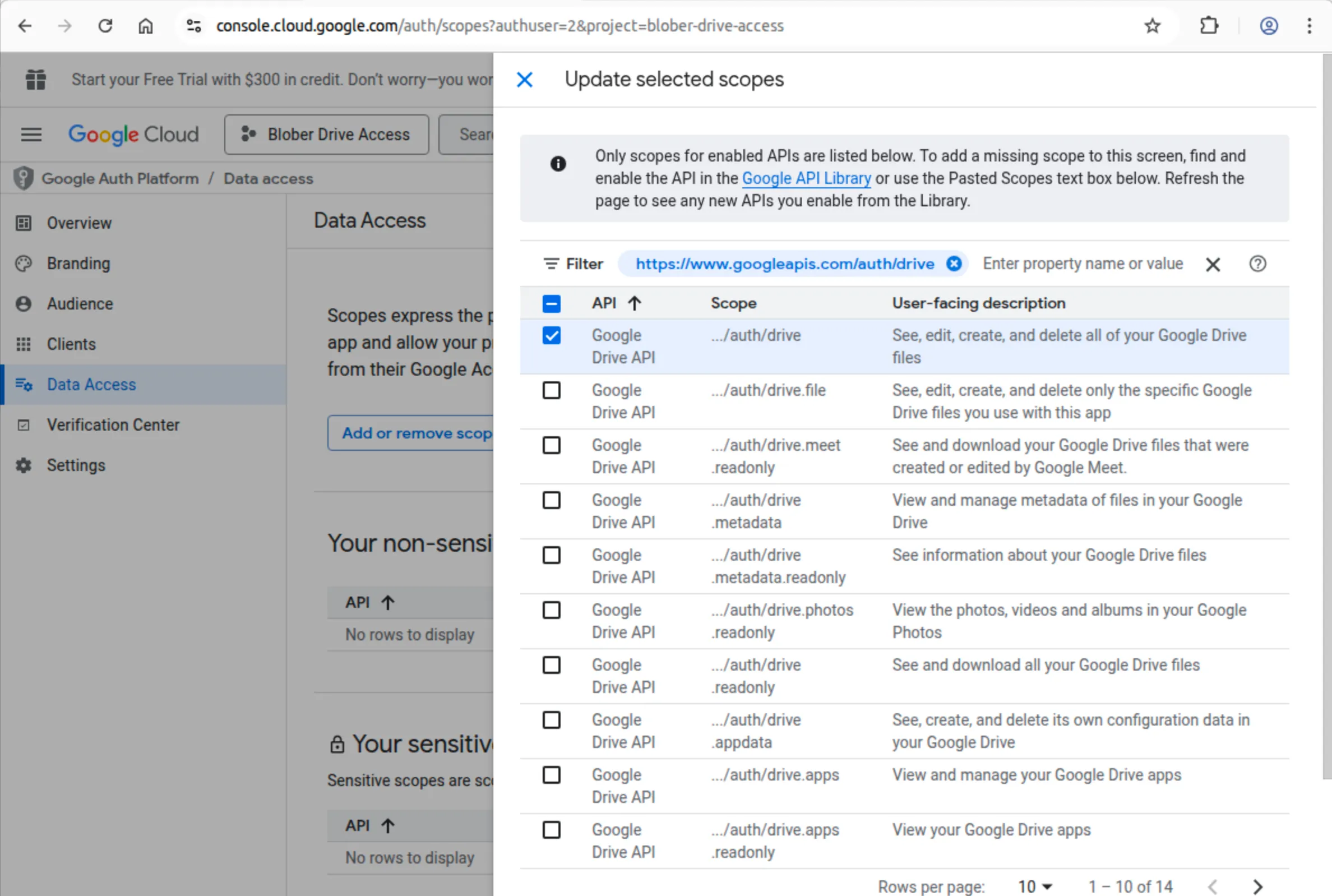Click the Filter icon in the scopes dialog

click(551, 264)
